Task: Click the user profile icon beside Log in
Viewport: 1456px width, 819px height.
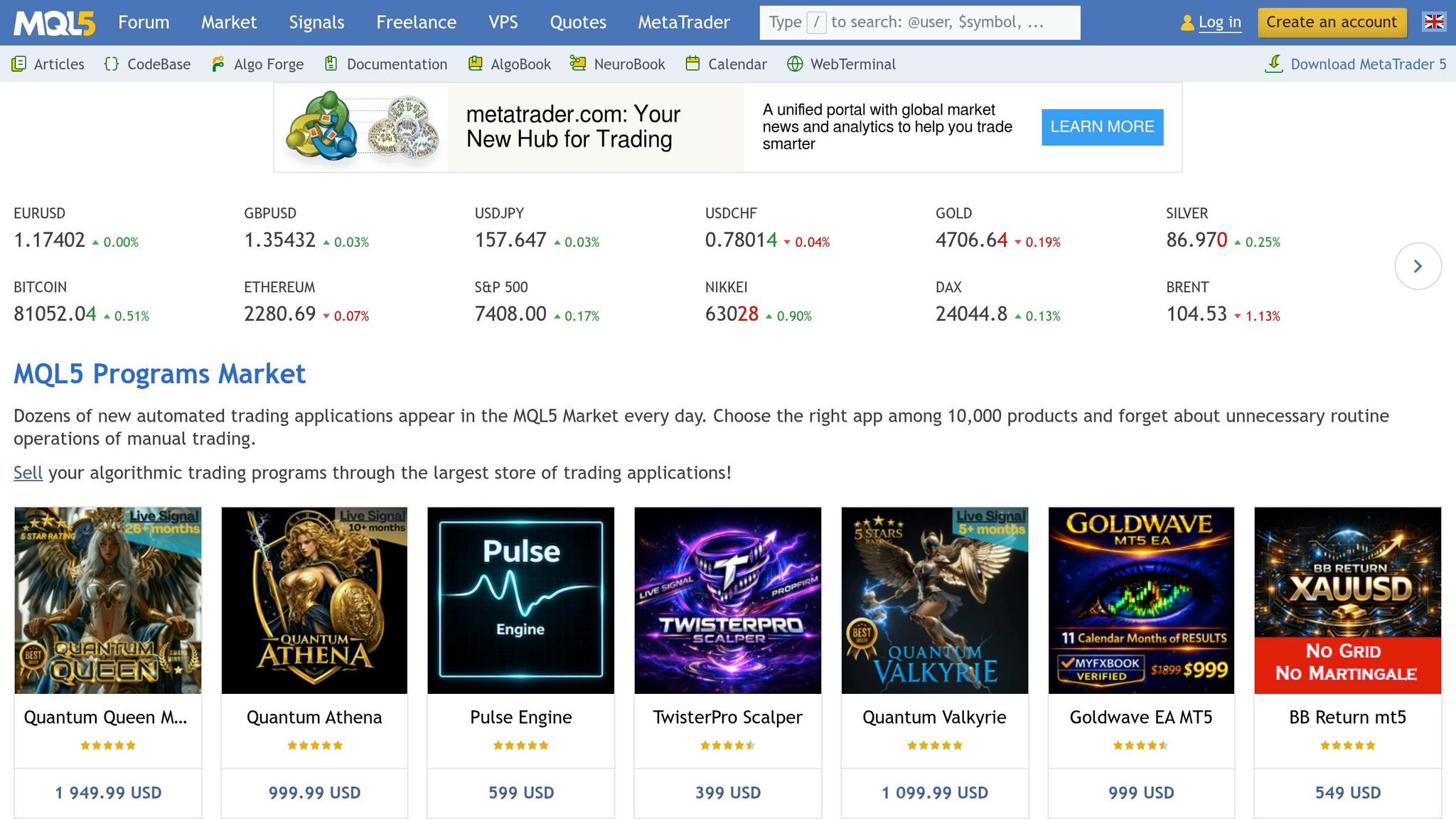Action: [1187, 23]
